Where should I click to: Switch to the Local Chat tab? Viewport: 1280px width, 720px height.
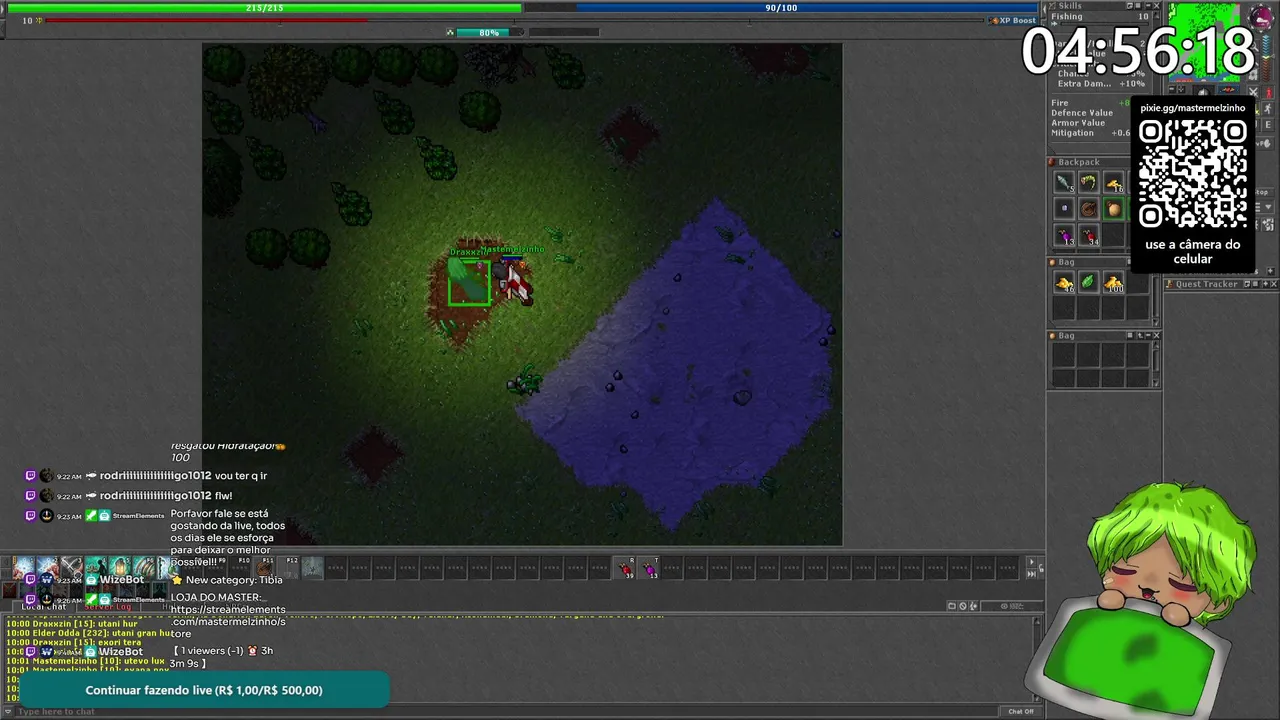click(44, 607)
